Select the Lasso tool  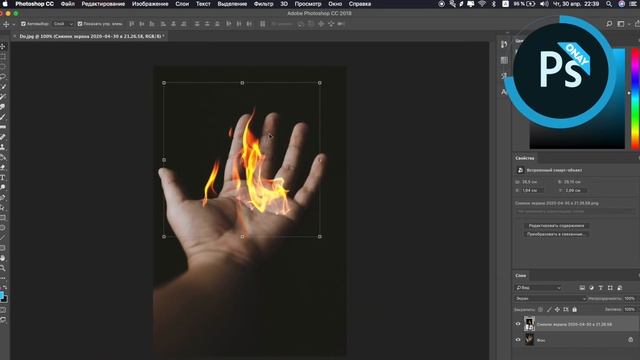point(3,76)
